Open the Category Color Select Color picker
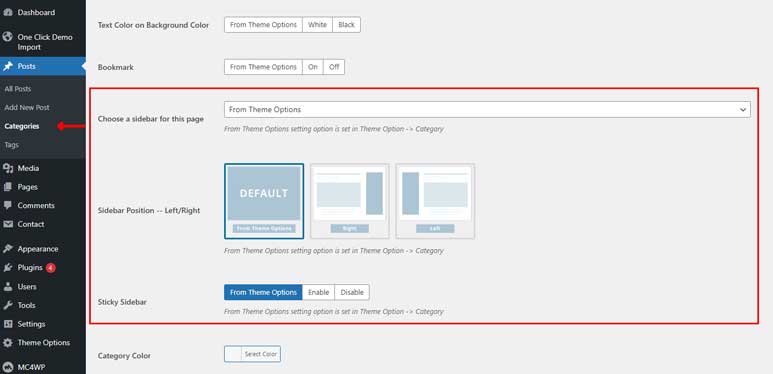773x374 pixels. point(252,354)
